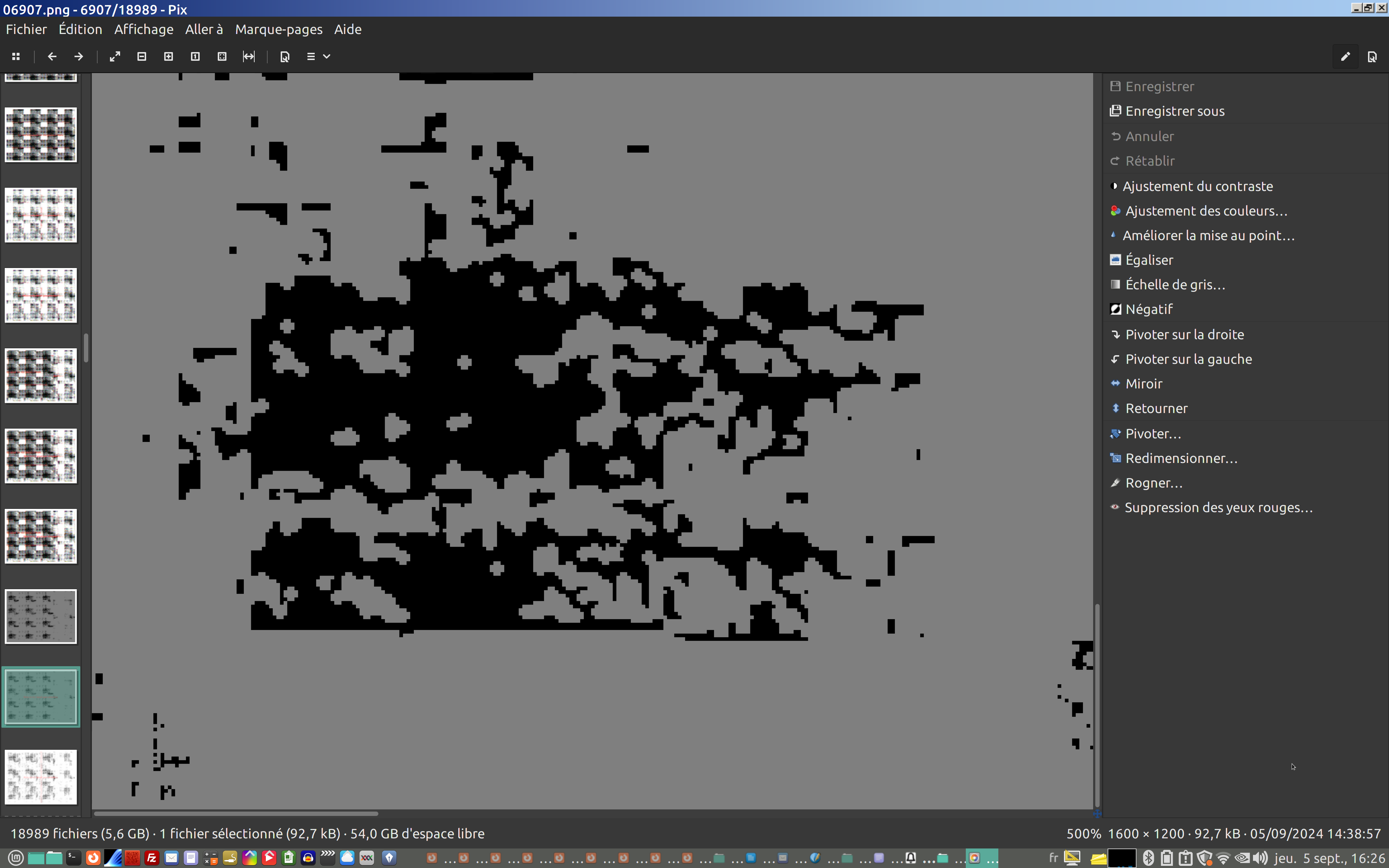Apply the Négatif filter

point(1148,310)
